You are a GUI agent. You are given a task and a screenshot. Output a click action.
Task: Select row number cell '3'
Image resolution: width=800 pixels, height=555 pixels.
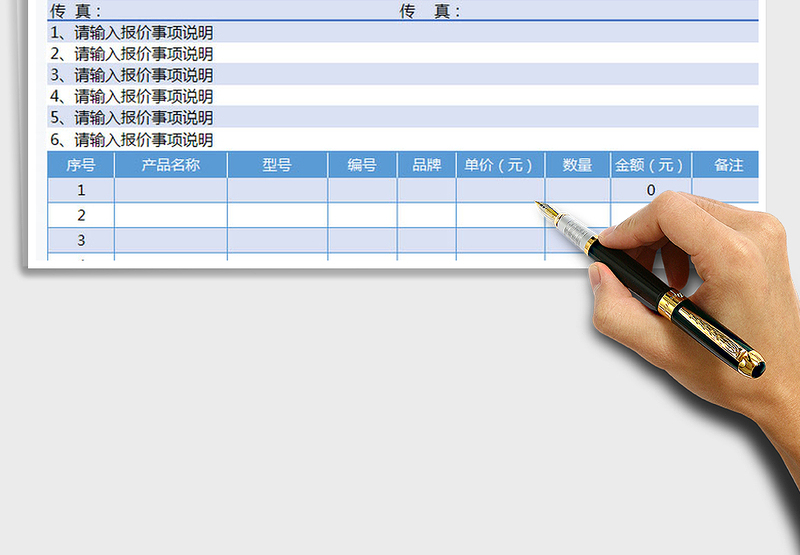[x=81, y=240]
